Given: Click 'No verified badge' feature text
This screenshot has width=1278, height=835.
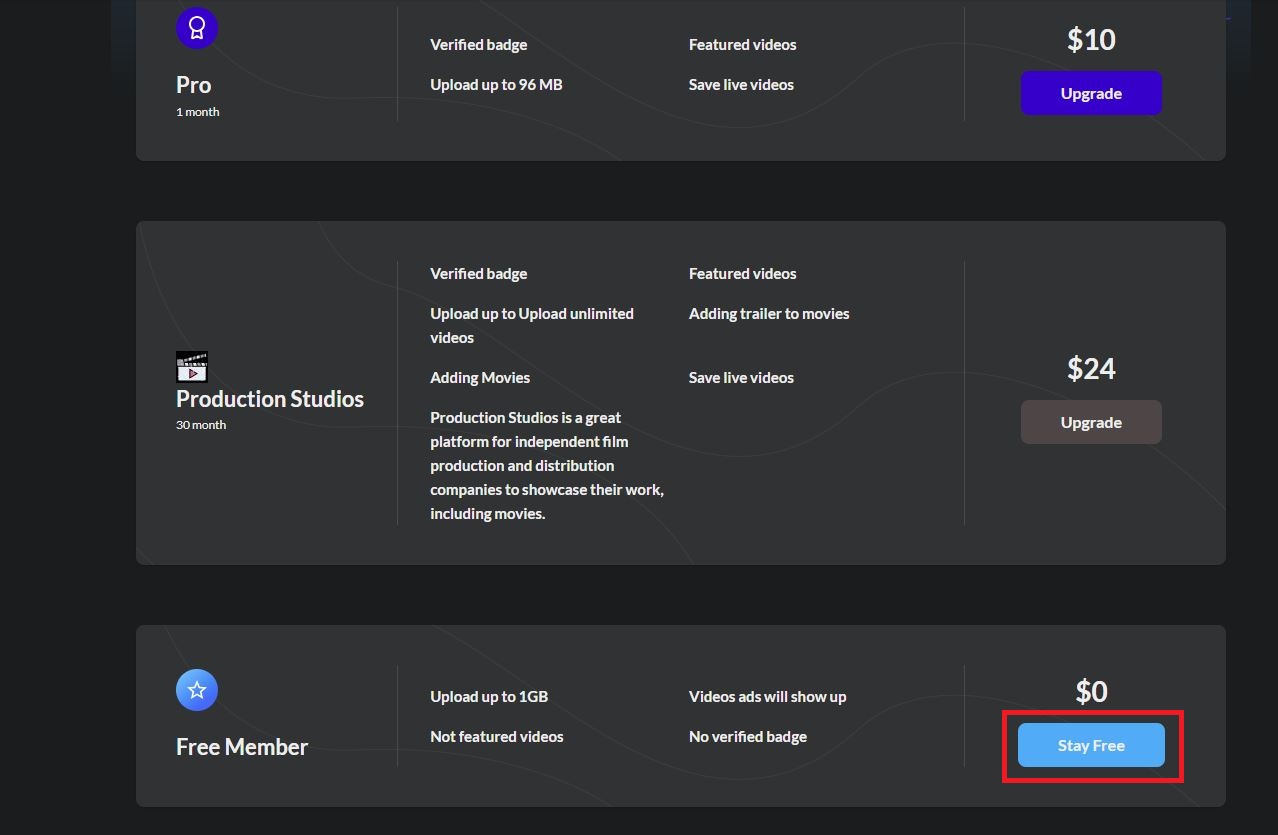Looking at the screenshot, I should (x=748, y=736).
